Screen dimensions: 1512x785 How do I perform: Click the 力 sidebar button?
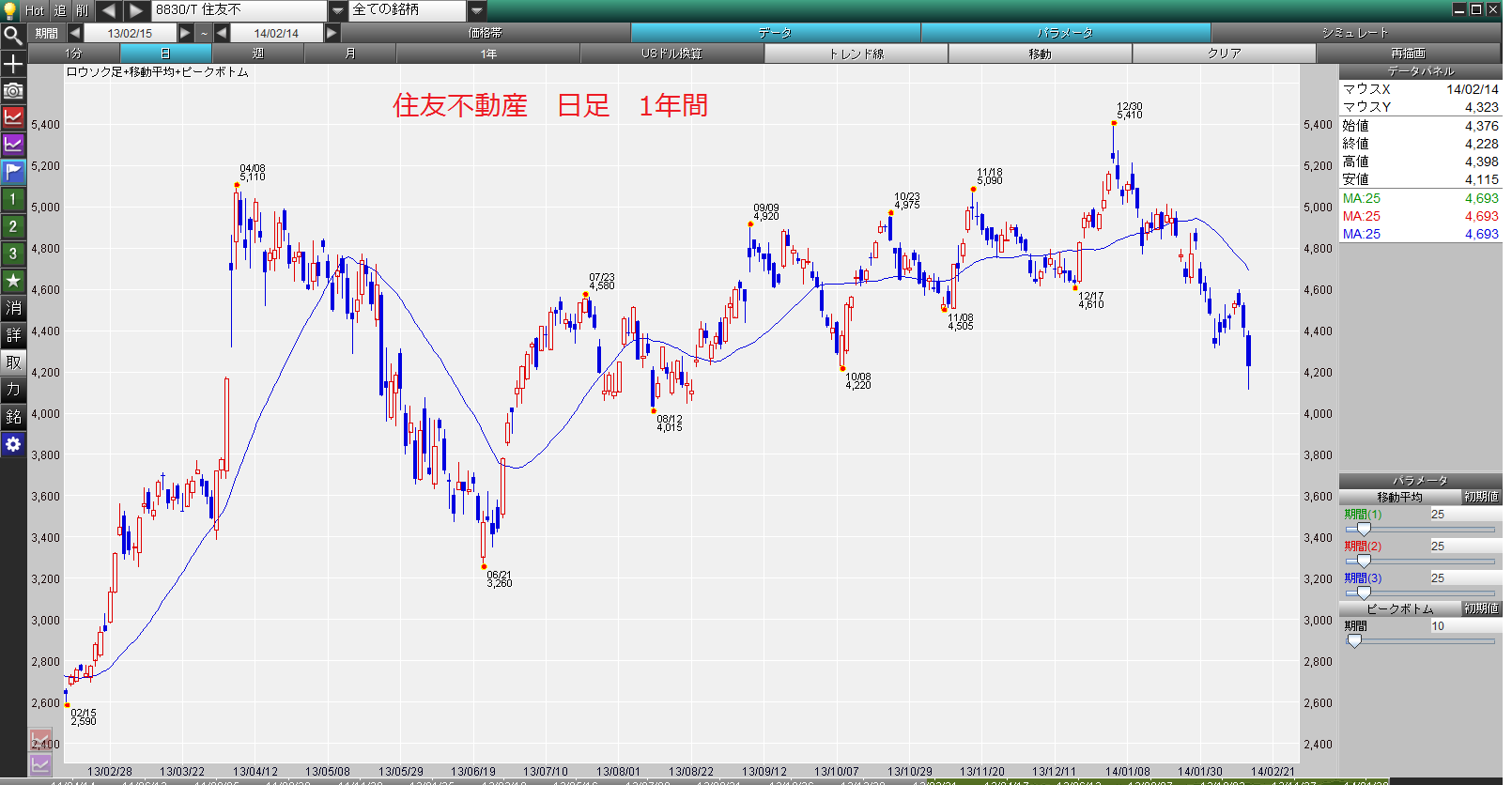(x=13, y=390)
